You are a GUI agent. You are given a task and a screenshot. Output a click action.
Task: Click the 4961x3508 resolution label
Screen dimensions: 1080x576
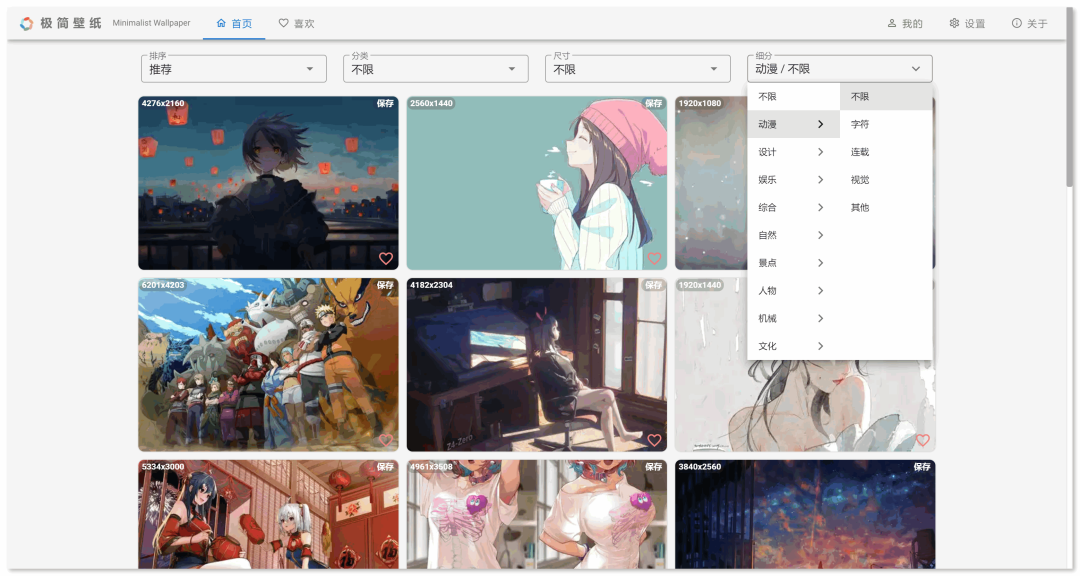coord(431,466)
